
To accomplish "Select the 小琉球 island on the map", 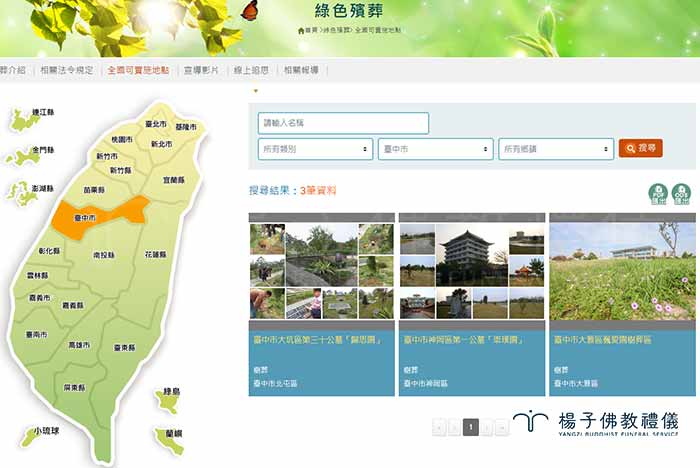I will point(30,438).
